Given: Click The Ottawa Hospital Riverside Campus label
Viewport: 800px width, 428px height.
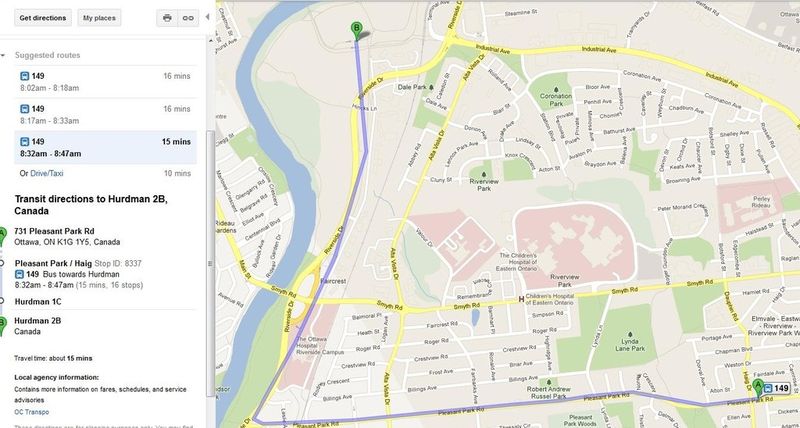Looking at the screenshot, I should (319, 346).
